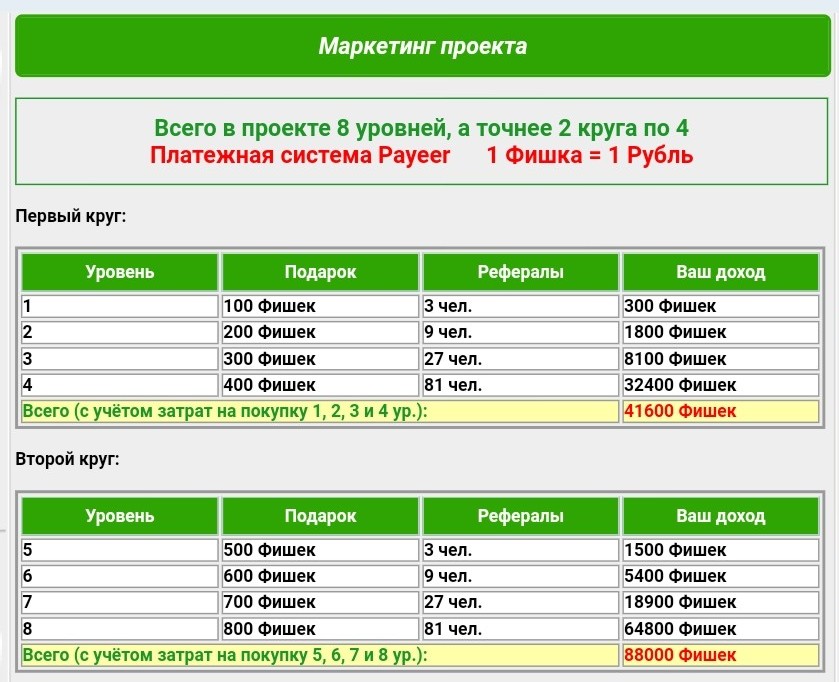Click the Маркетинг проекта header banner

(419, 44)
